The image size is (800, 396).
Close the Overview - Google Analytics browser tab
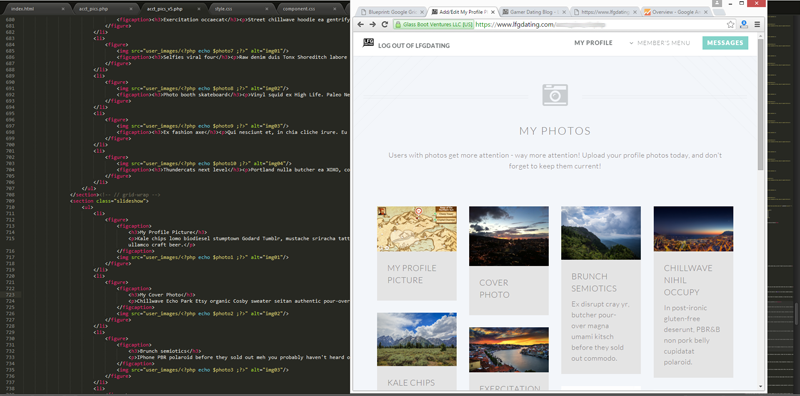point(705,11)
